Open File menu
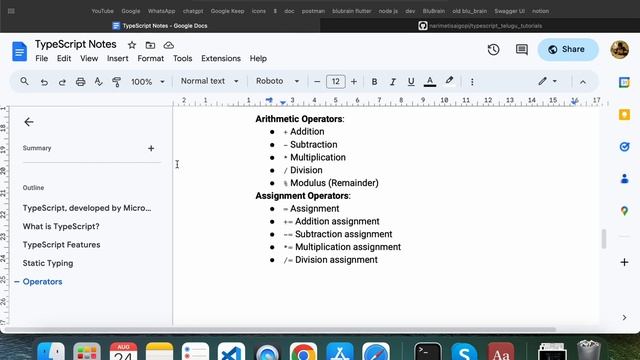Viewport: 640px width, 360px height. pos(42,58)
